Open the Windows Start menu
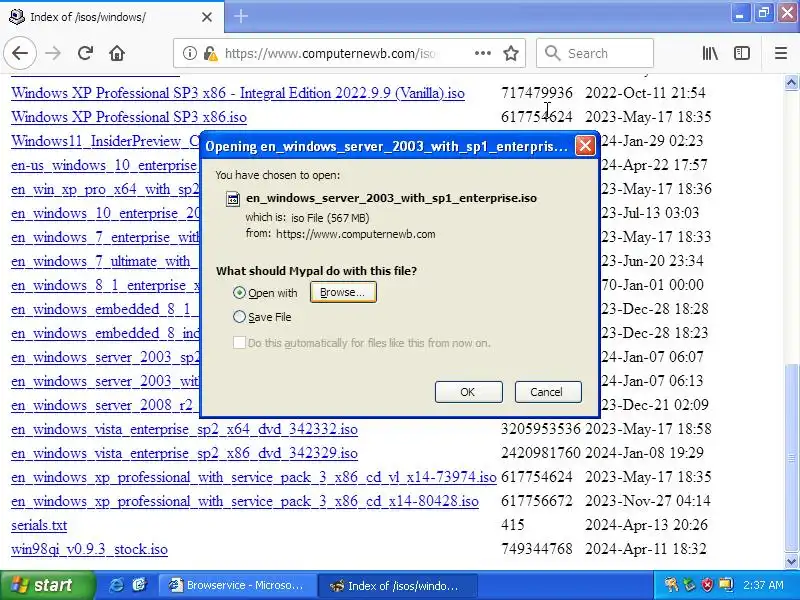Viewport: 800px width, 600px height. click(x=47, y=585)
